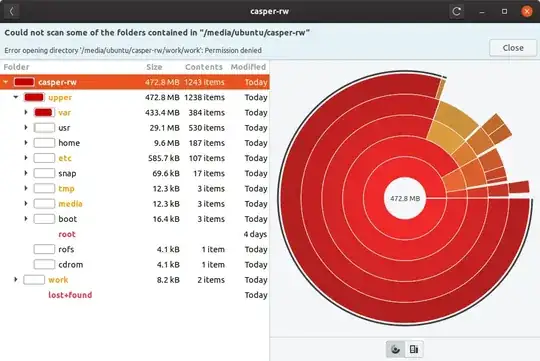Click the 1238 items contents cell
540x361 pixels.
click(x=205, y=97)
